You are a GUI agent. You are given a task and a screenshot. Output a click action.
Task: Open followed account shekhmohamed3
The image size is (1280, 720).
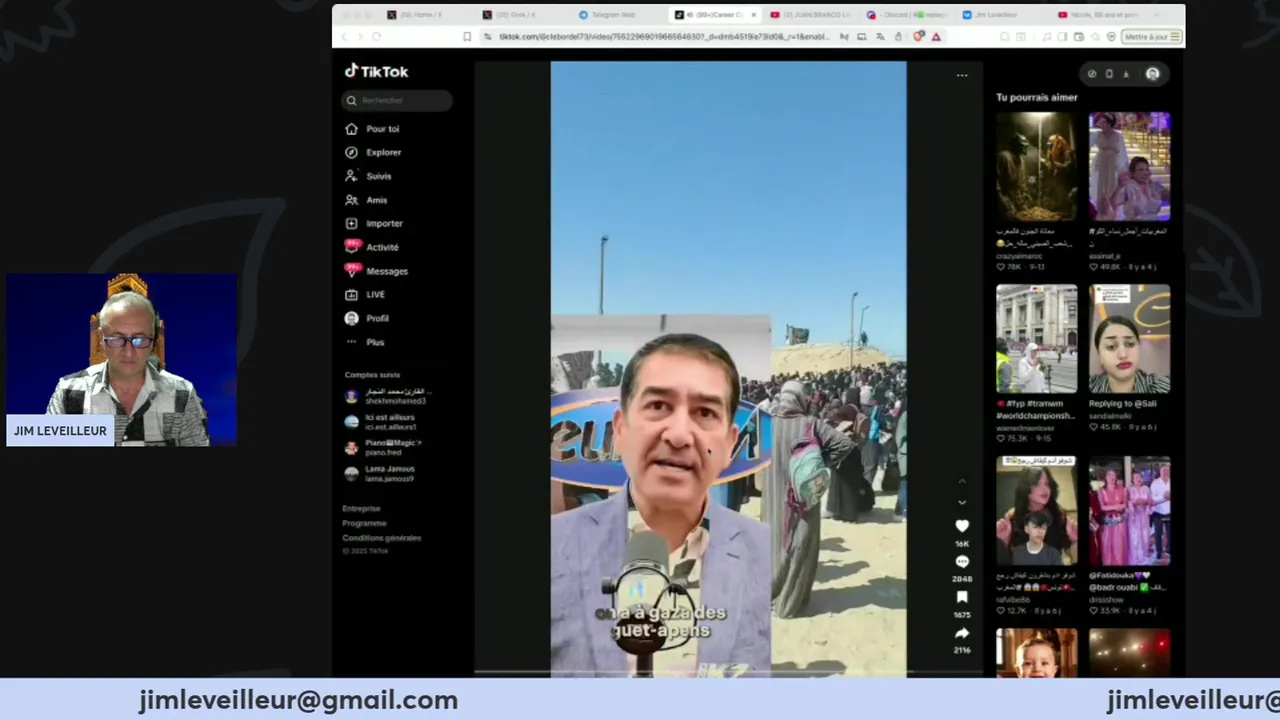coord(386,396)
